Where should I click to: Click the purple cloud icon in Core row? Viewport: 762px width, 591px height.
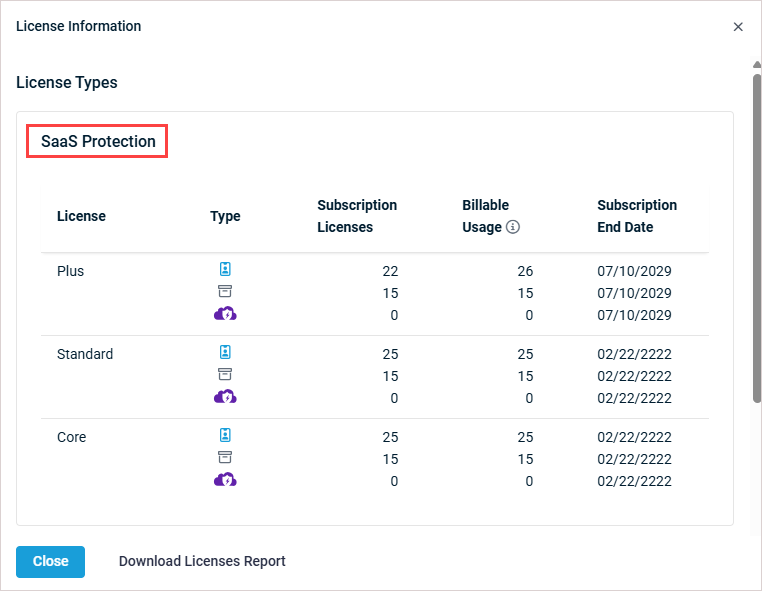(x=225, y=480)
